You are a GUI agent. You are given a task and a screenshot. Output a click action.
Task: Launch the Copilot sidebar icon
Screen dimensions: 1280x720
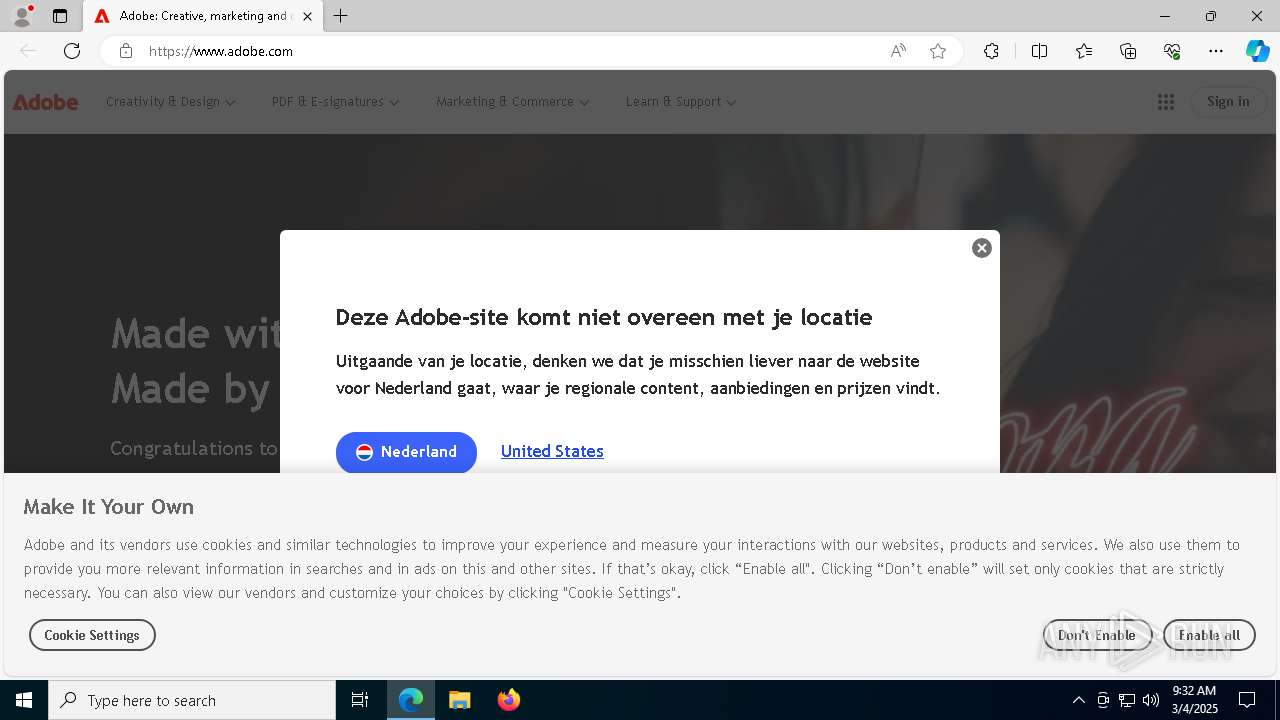pyautogui.click(x=1257, y=51)
